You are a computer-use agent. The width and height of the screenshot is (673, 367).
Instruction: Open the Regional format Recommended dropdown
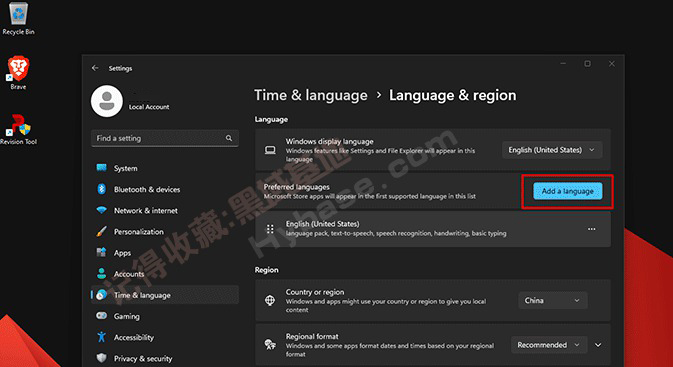[549, 345]
